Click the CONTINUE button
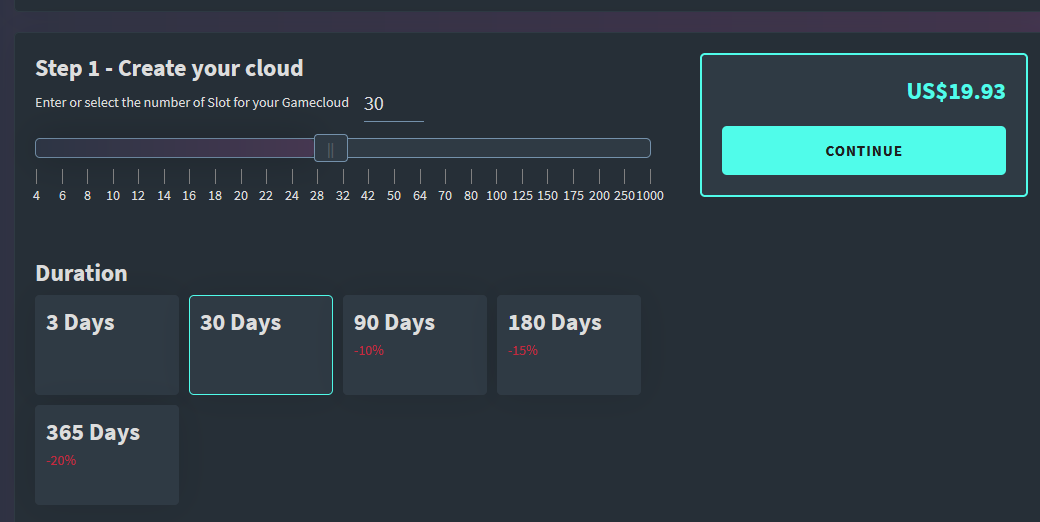Viewport: 1040px width, 522px height. pyautogui.click(x=863, y=151)
